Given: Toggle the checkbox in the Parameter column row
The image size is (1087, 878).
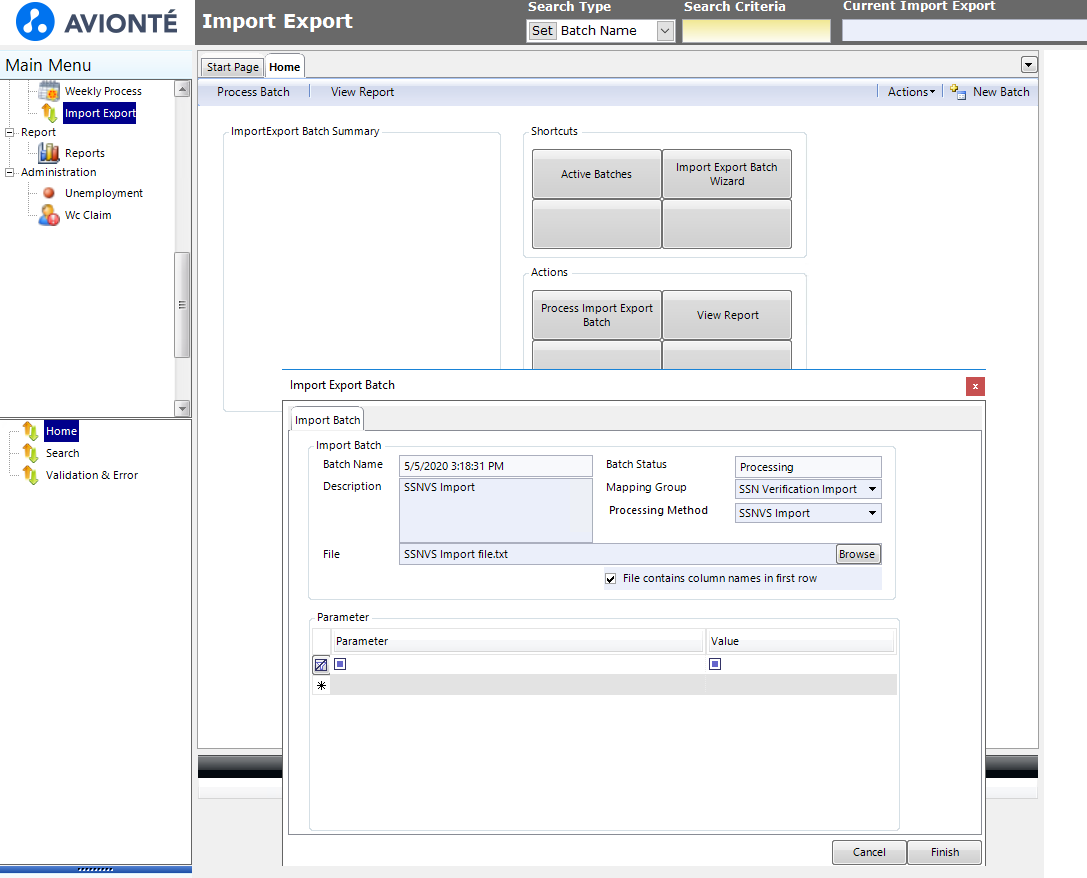Looking at the screenshot, I should point(340,664).
